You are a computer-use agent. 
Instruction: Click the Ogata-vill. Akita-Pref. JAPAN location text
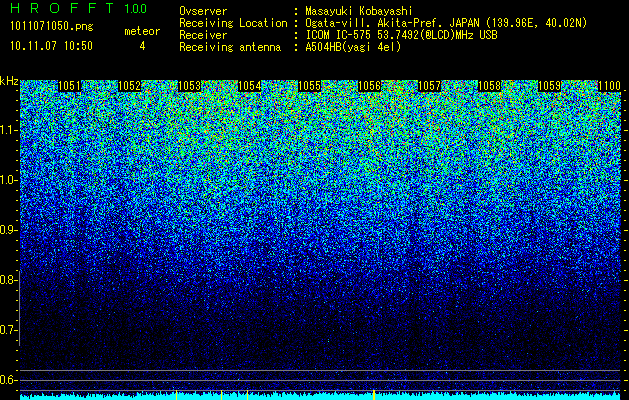click(446, 23)
